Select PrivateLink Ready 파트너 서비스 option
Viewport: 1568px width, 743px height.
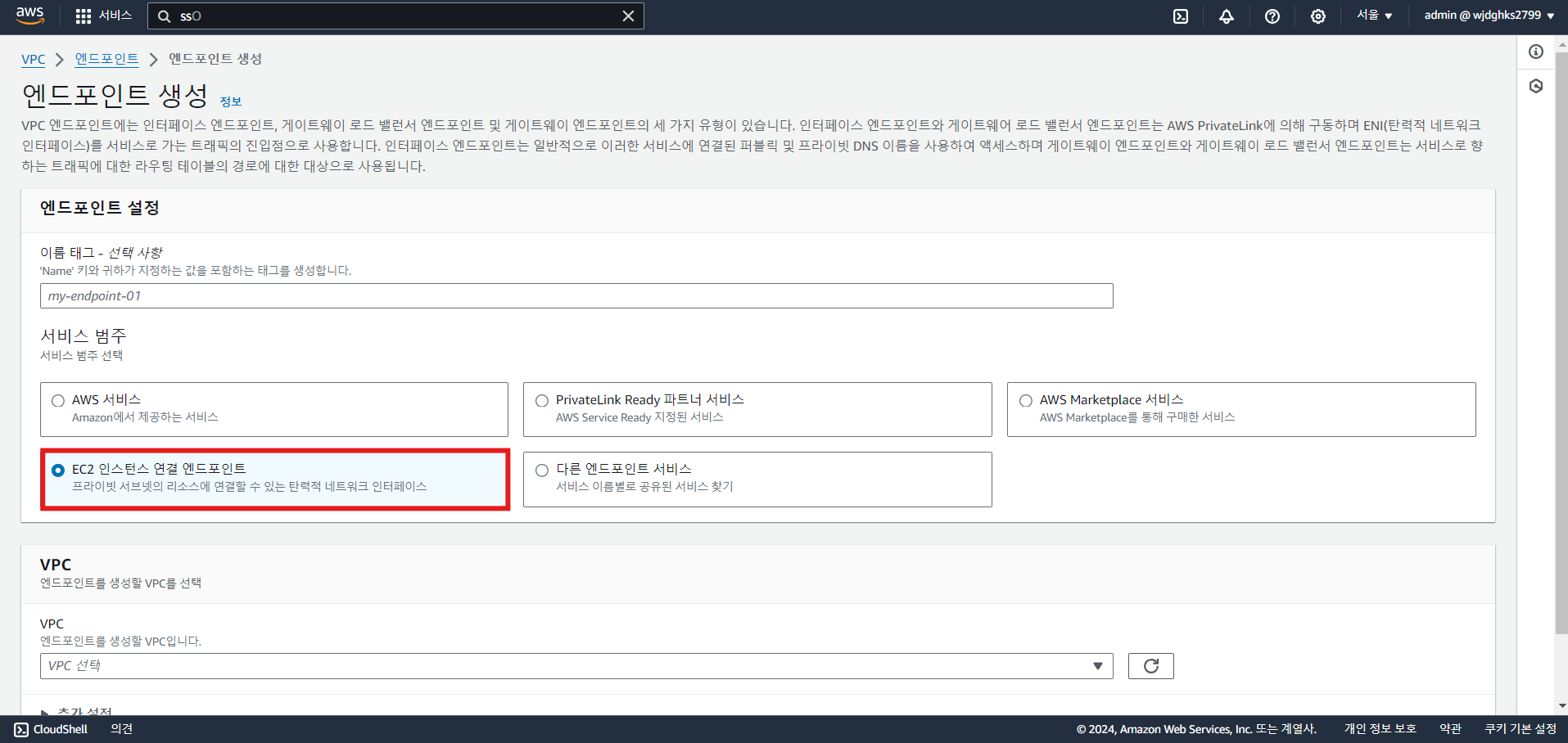pos(757,409)
